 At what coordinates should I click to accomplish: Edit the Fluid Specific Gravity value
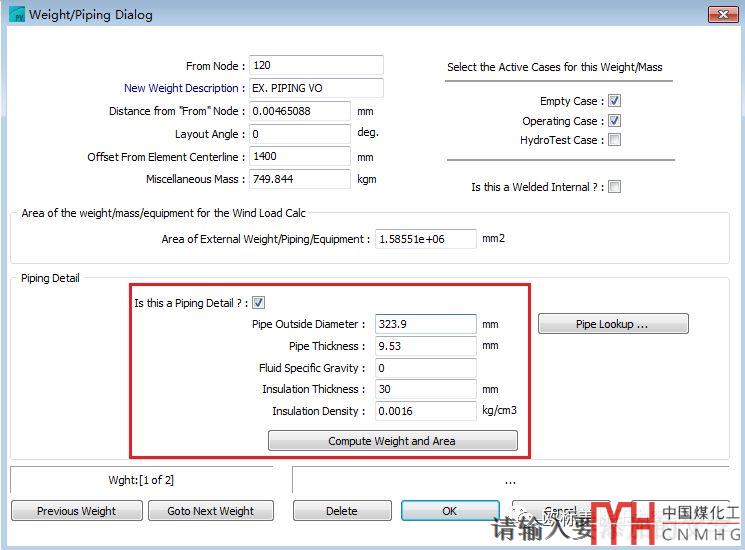425,368
